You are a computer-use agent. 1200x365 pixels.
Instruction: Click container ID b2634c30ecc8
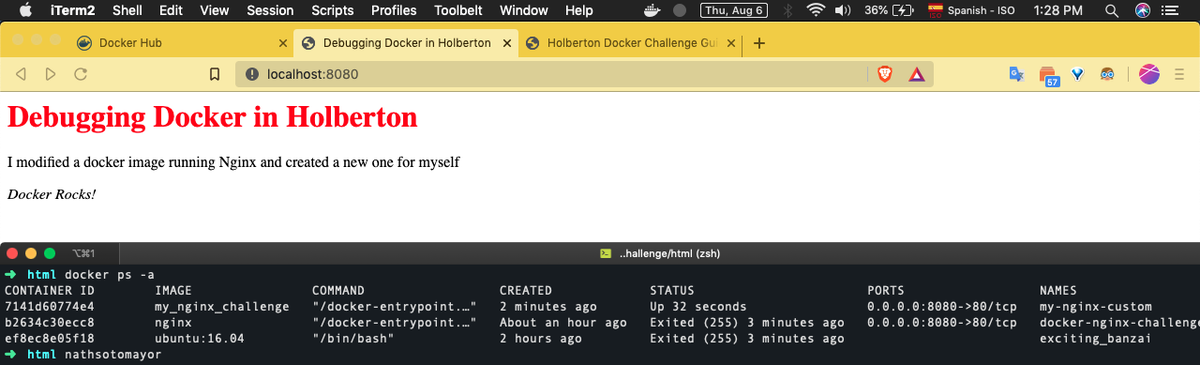point(49,322)
